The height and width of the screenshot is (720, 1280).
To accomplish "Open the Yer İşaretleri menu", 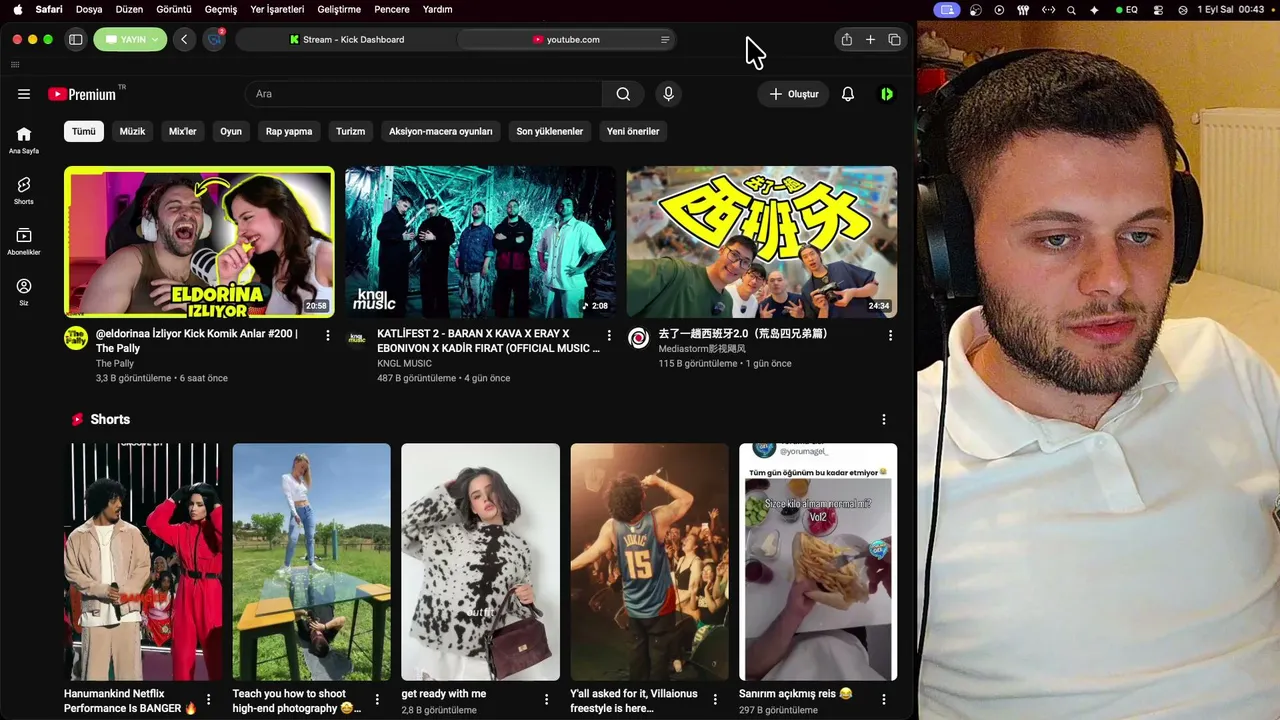I will pyautogui.click(x=277, y=9).
